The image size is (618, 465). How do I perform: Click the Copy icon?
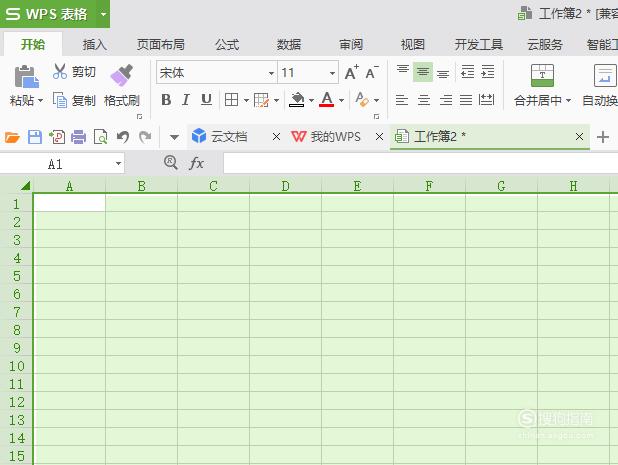60,100
